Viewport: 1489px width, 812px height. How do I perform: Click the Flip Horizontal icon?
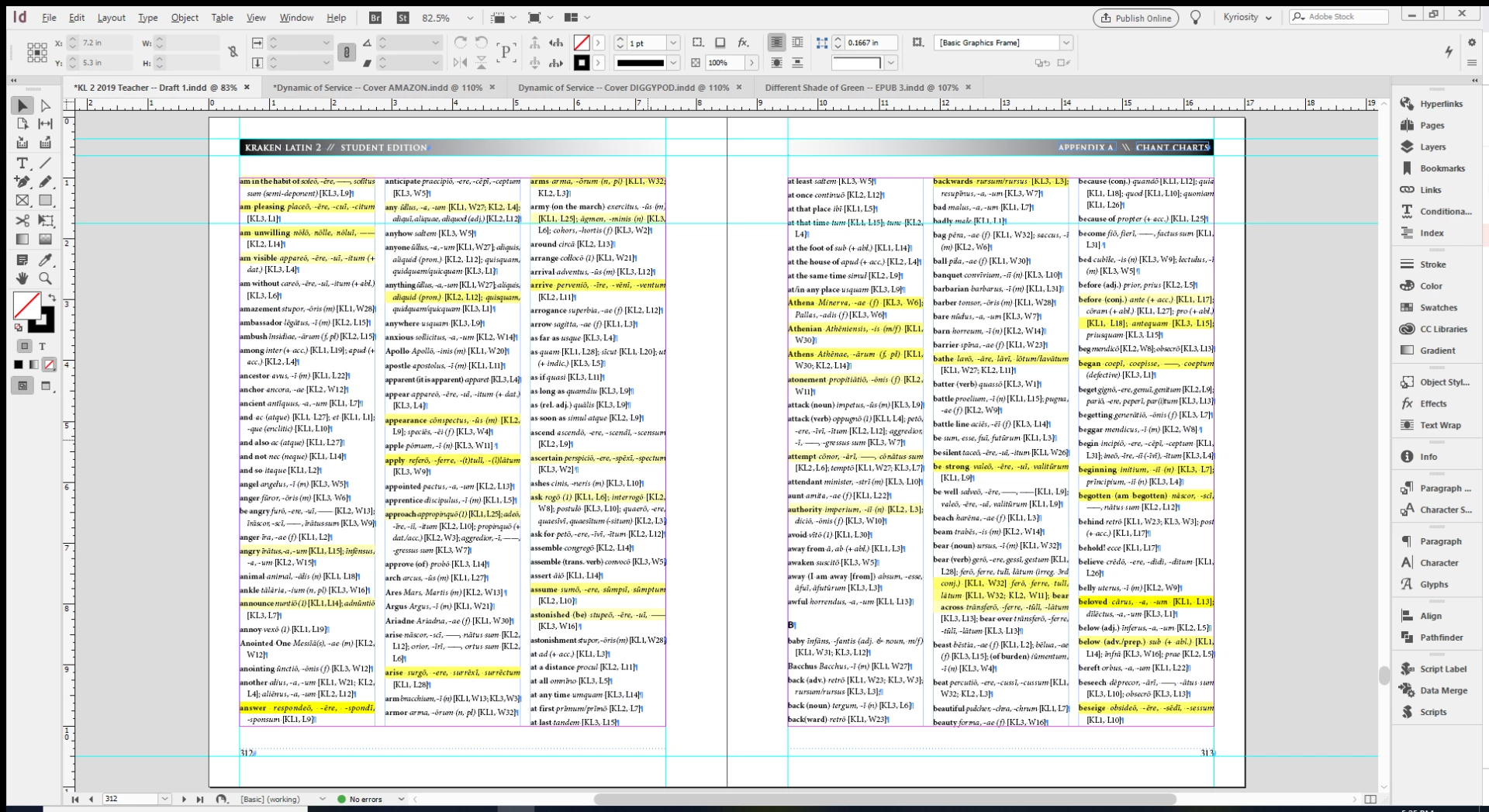pos(461,63)
